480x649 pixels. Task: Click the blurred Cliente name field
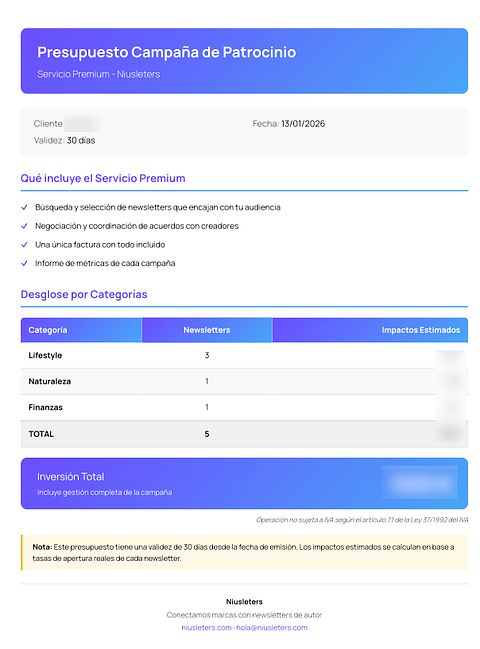83,124
